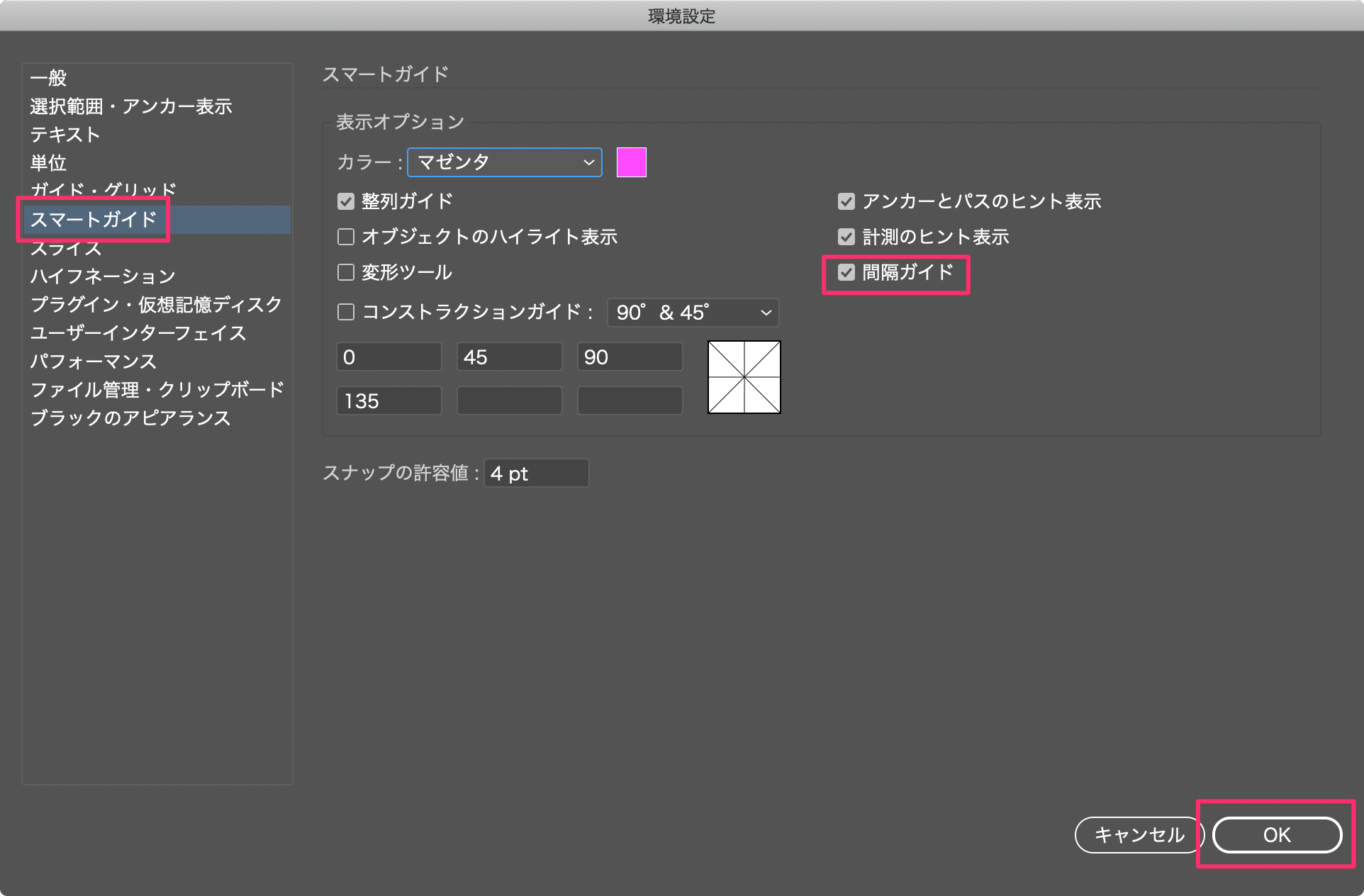Click the スナップの許容値 field showing 4 pt
The image size is (1364, 896).
coord(537,473)
